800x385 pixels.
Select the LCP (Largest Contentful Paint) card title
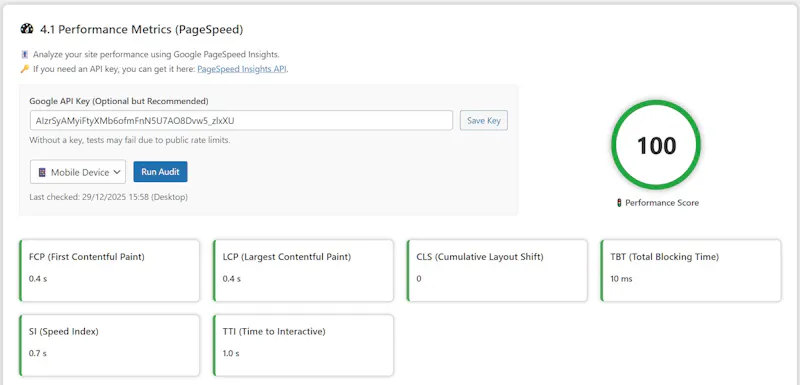click(287, 257)
